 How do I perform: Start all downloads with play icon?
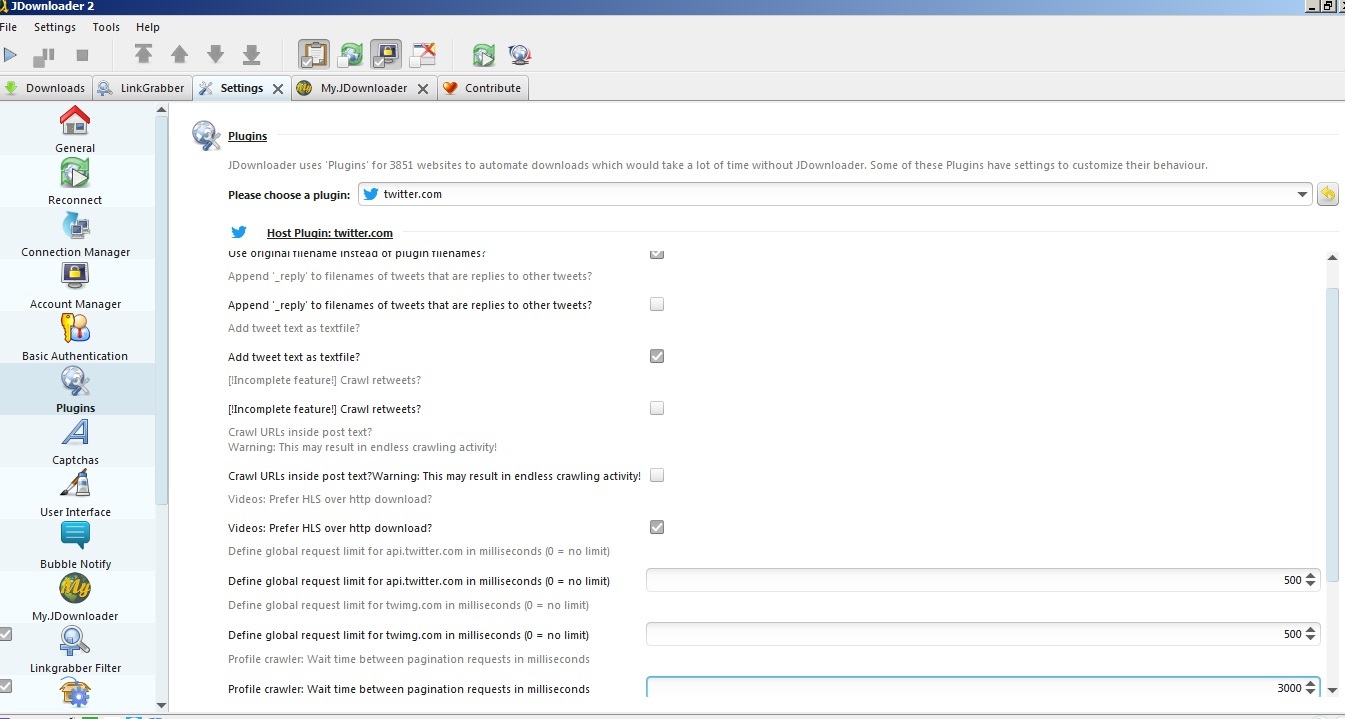(11, 56)
